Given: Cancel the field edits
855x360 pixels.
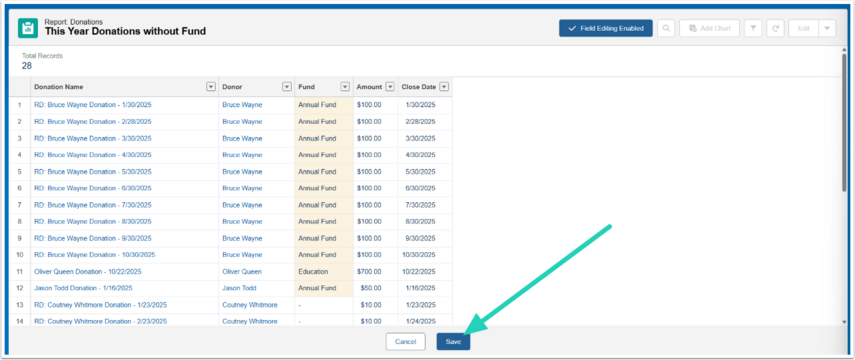Looking at the screenshot, I should (406, 341).
